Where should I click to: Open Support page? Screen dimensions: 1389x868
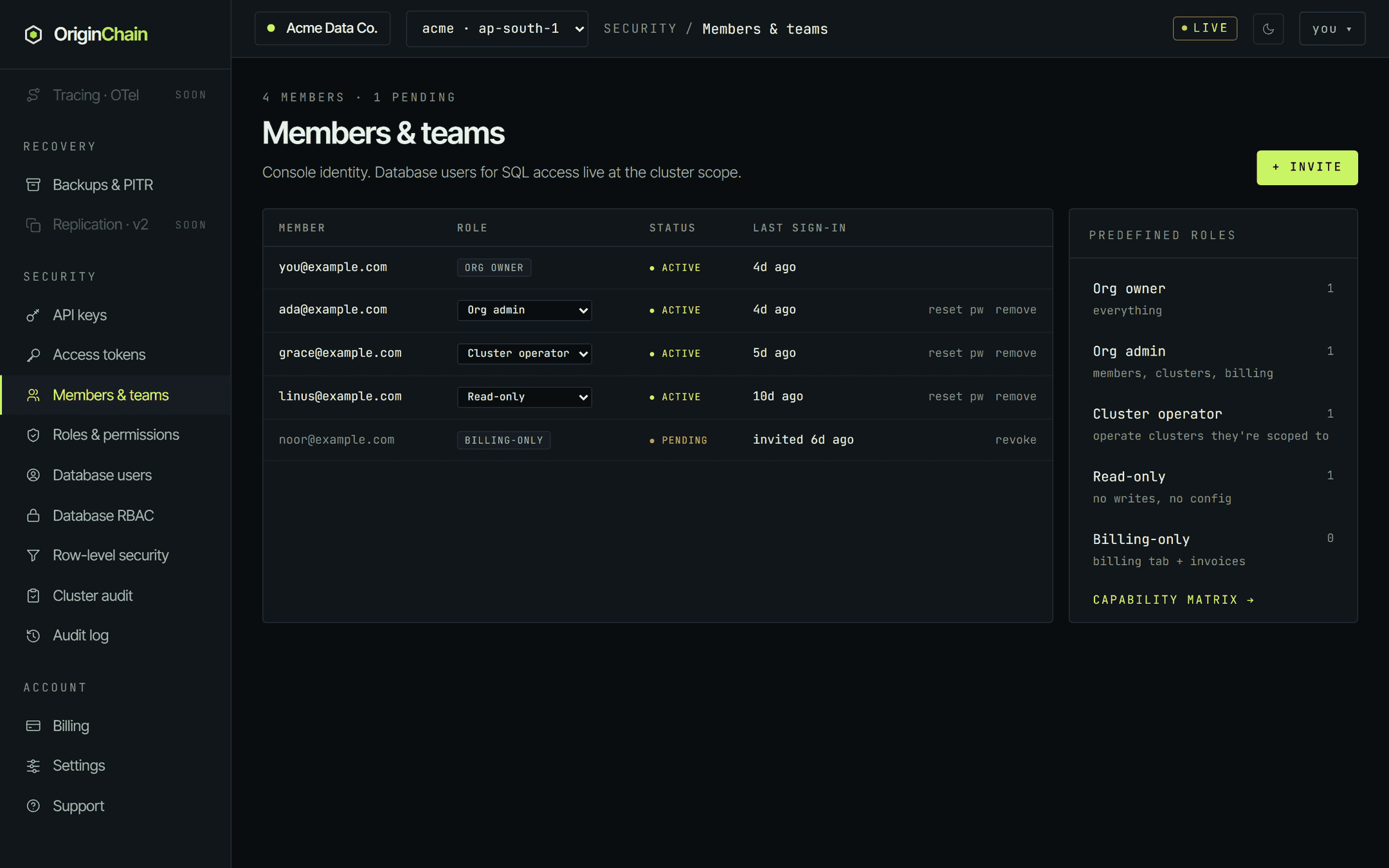click(x=116, y=806)
